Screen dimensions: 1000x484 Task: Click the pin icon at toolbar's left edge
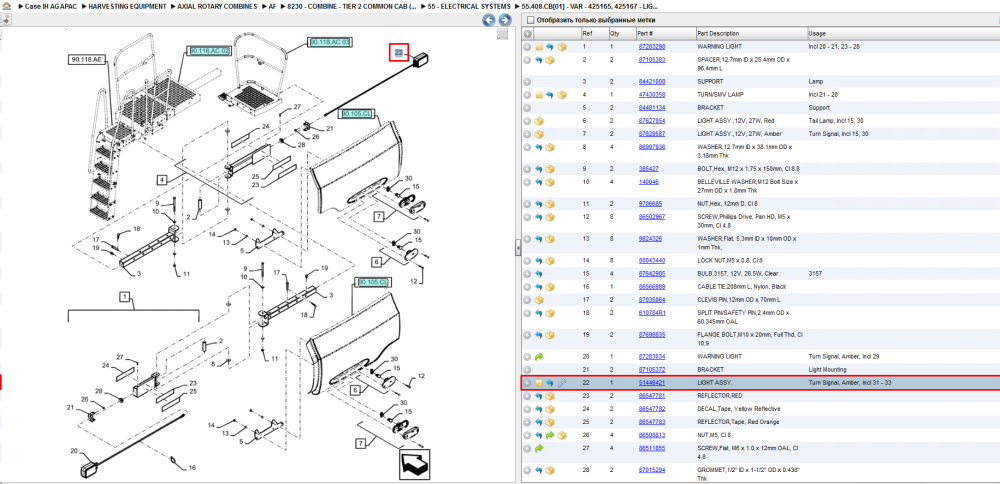(6, 20)
